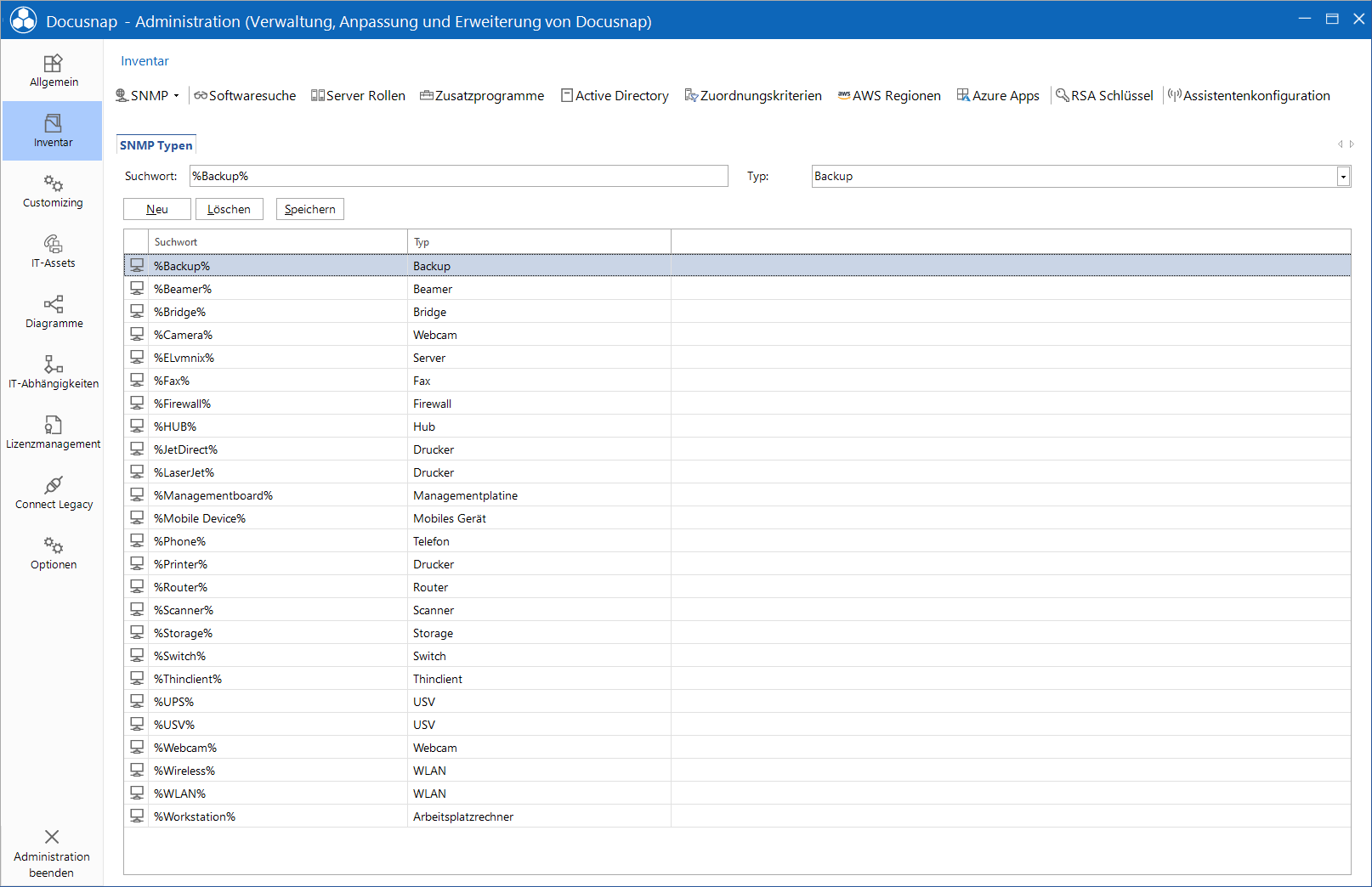Open Softwaresuche in toolbar

(245, 95)
